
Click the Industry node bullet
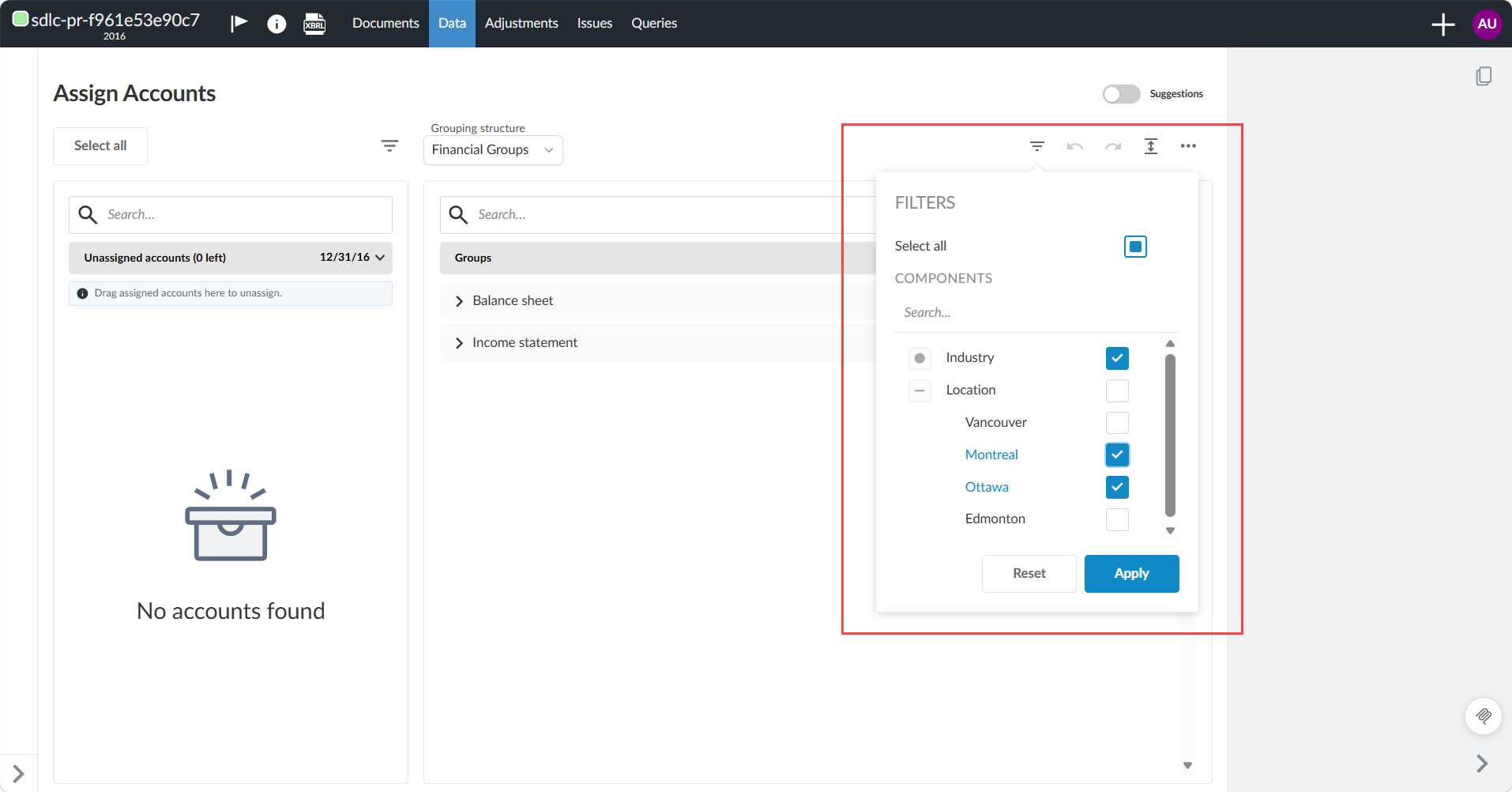[x=920, y=358]
